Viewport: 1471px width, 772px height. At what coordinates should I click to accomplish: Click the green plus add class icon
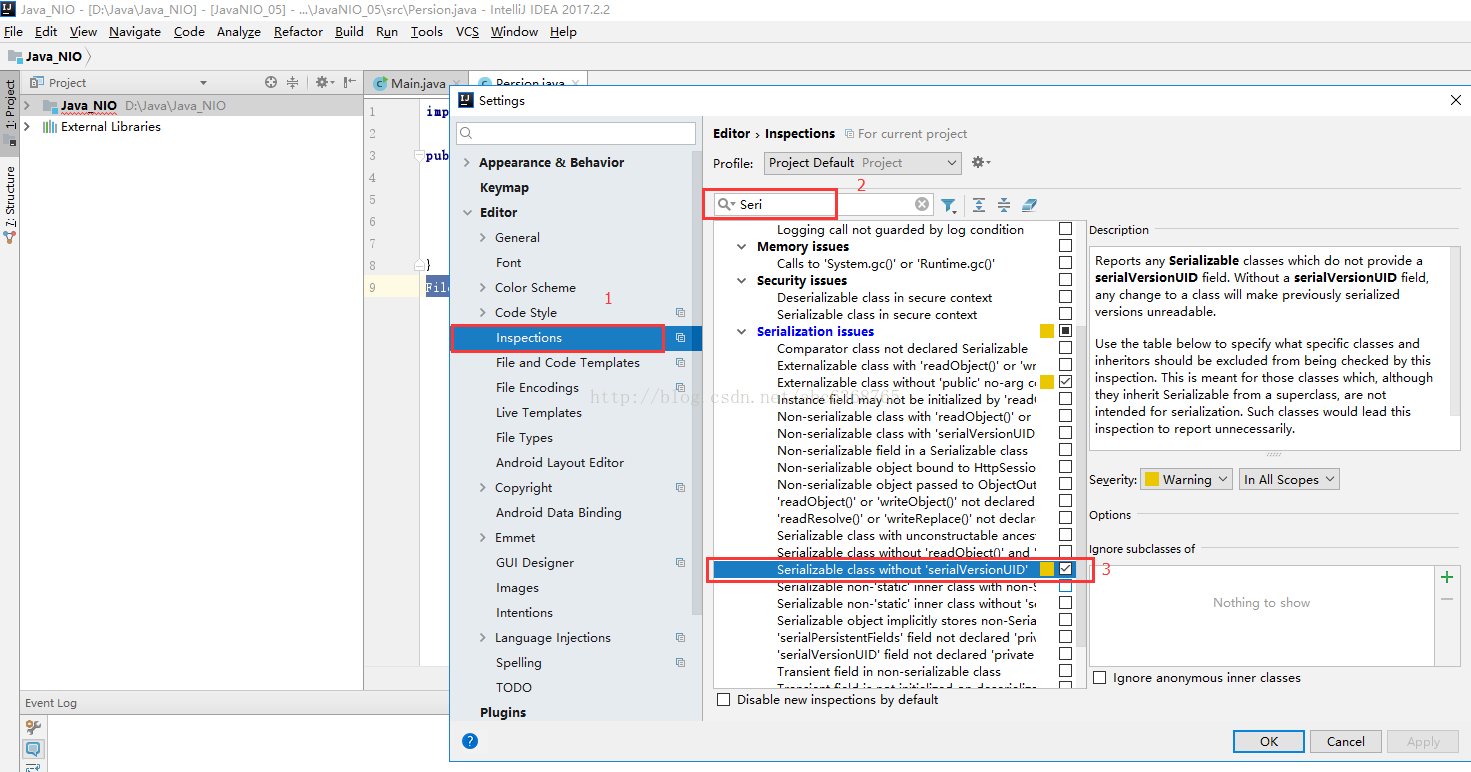pos(1446,577)
